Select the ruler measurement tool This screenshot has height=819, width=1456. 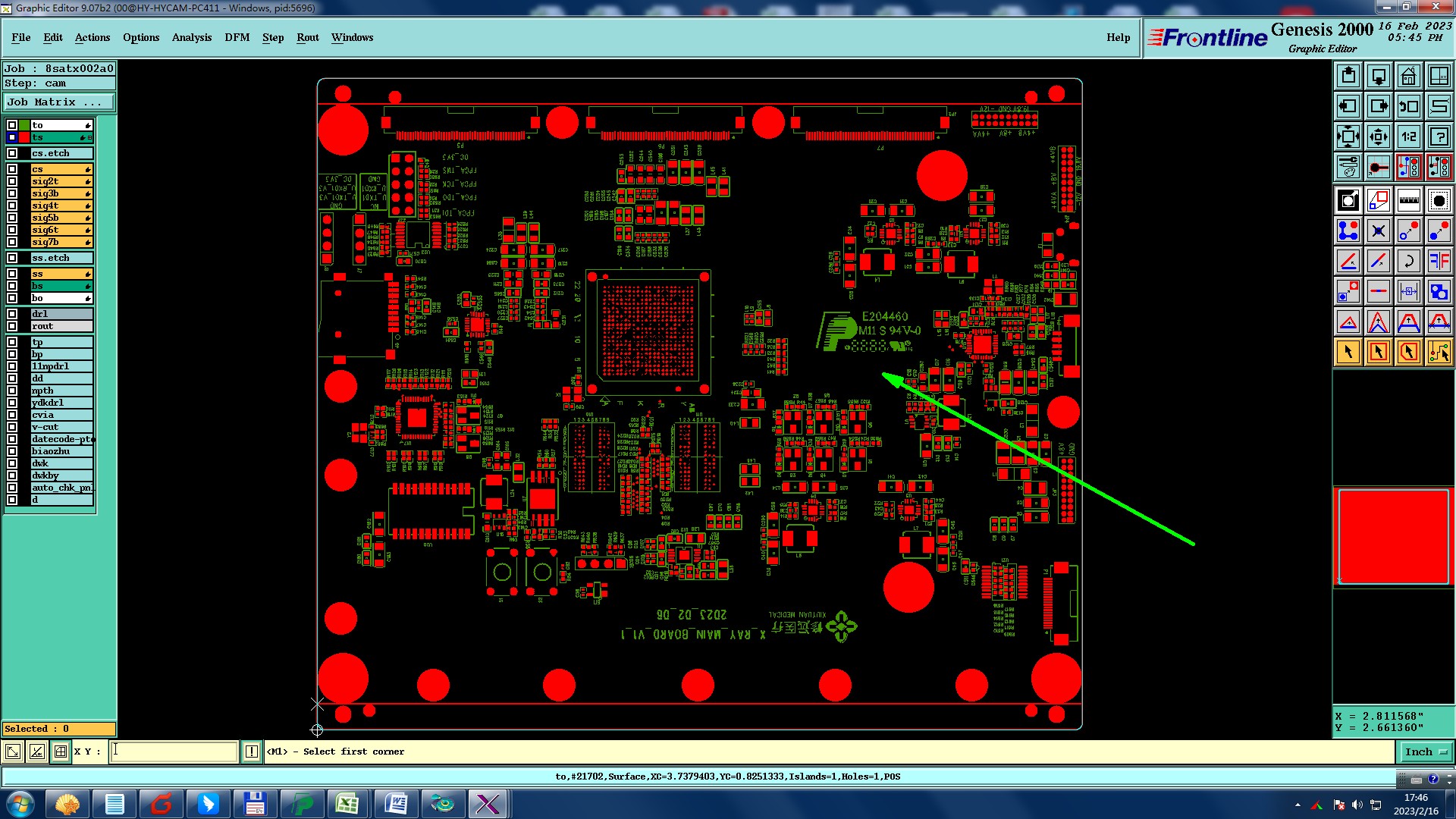click(1408, 200)
